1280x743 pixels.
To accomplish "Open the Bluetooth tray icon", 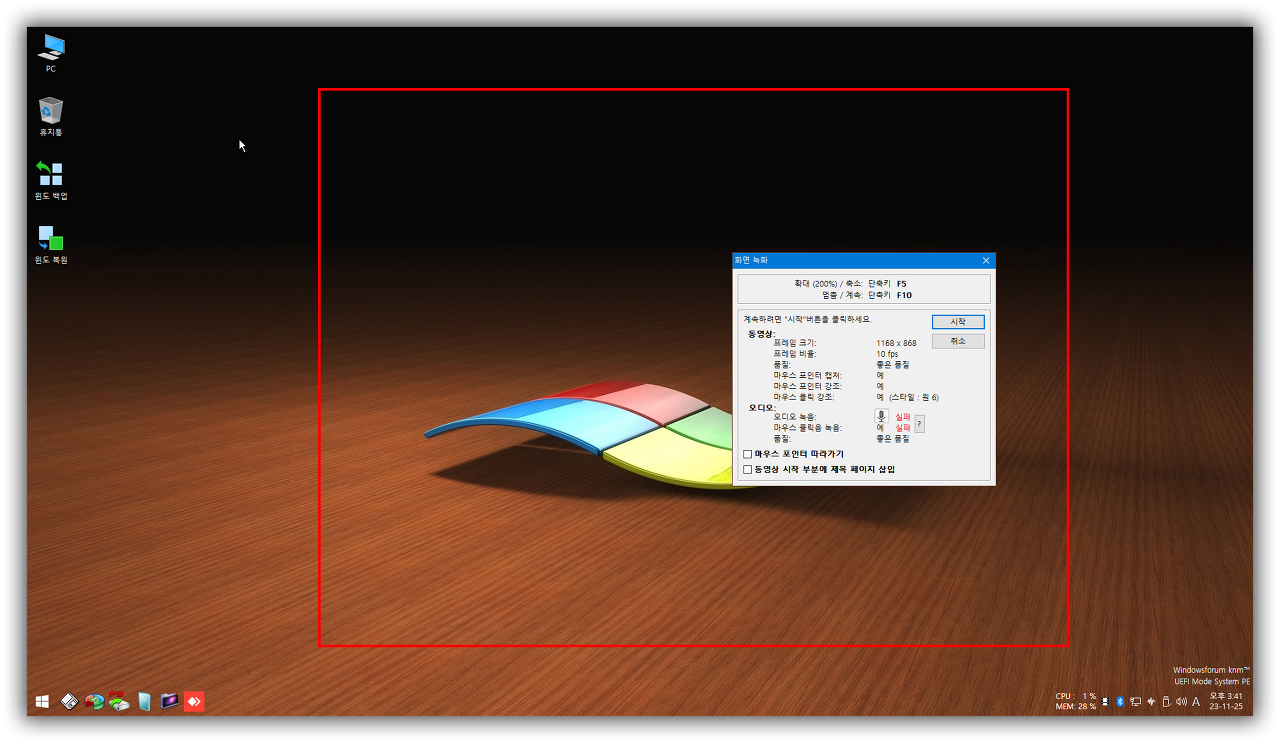I will pos(1120,702).
